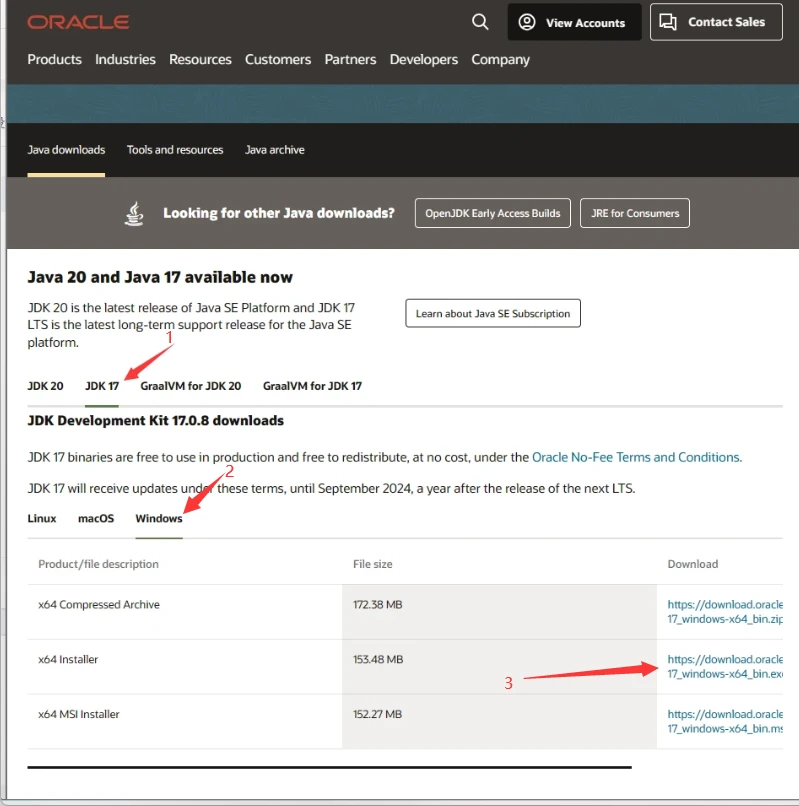
Task: Click the horizontal table scrollbar
Action: [330, 767]
